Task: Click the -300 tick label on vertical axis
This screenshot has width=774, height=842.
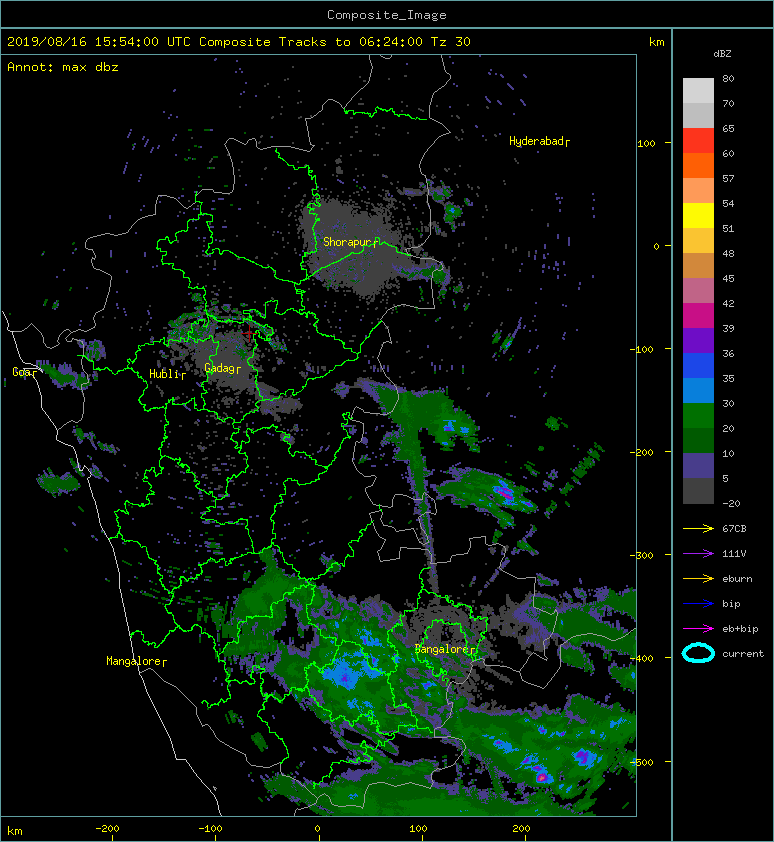Action: point(641,555)
